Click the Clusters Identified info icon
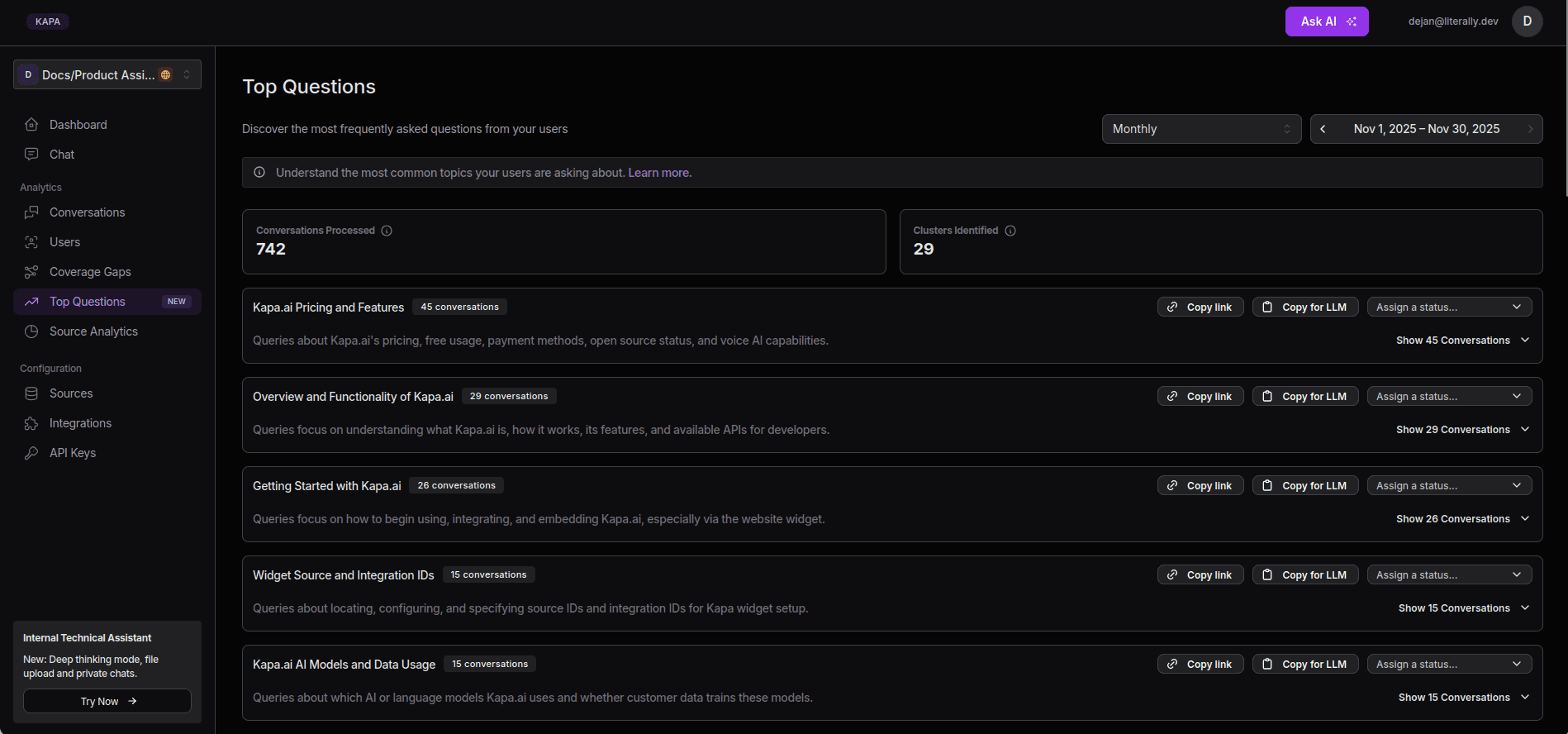Screen dimensions: 1568x734 (x=1010, y=231)
